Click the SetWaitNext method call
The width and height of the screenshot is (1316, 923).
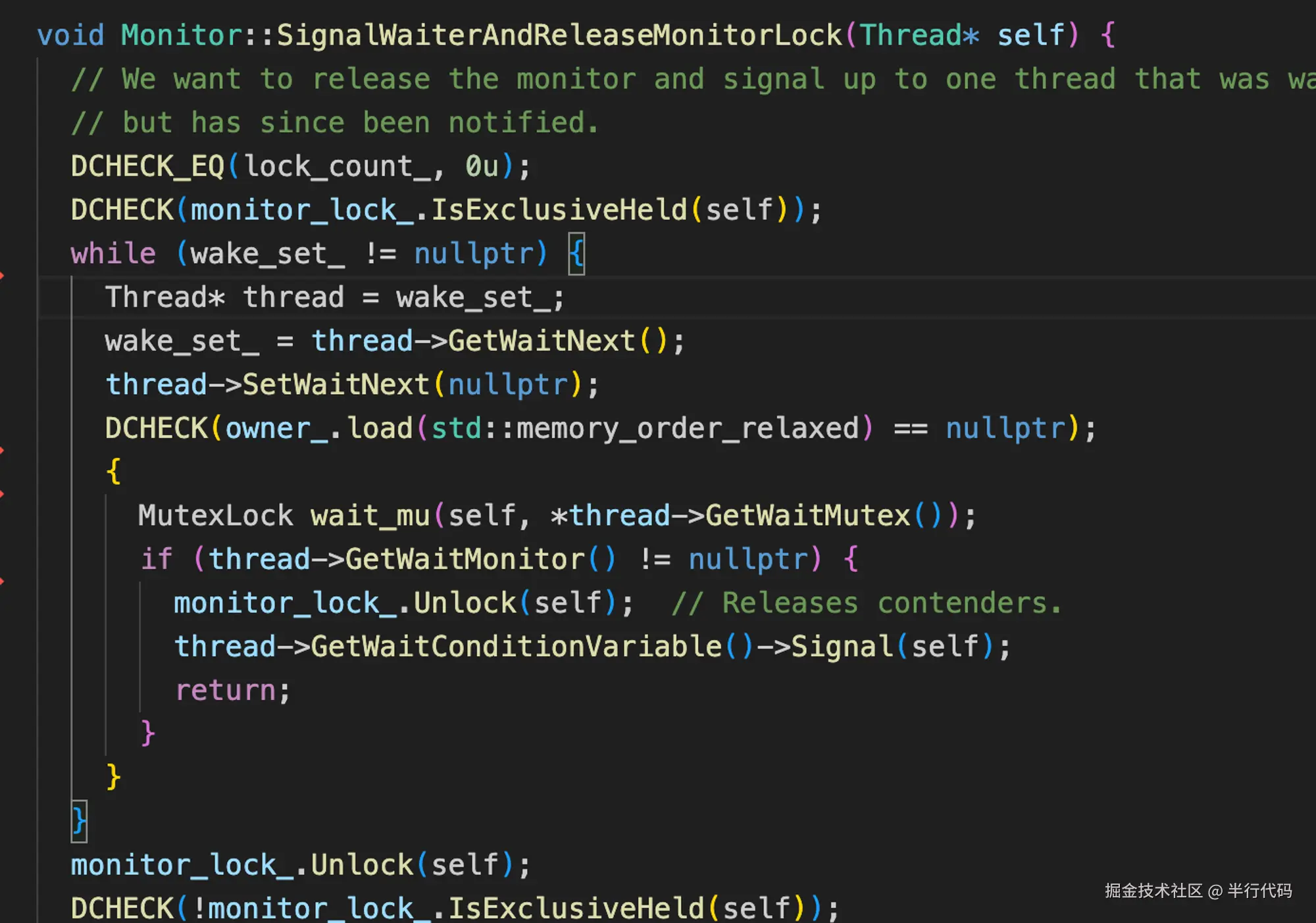tap(336, 384)
